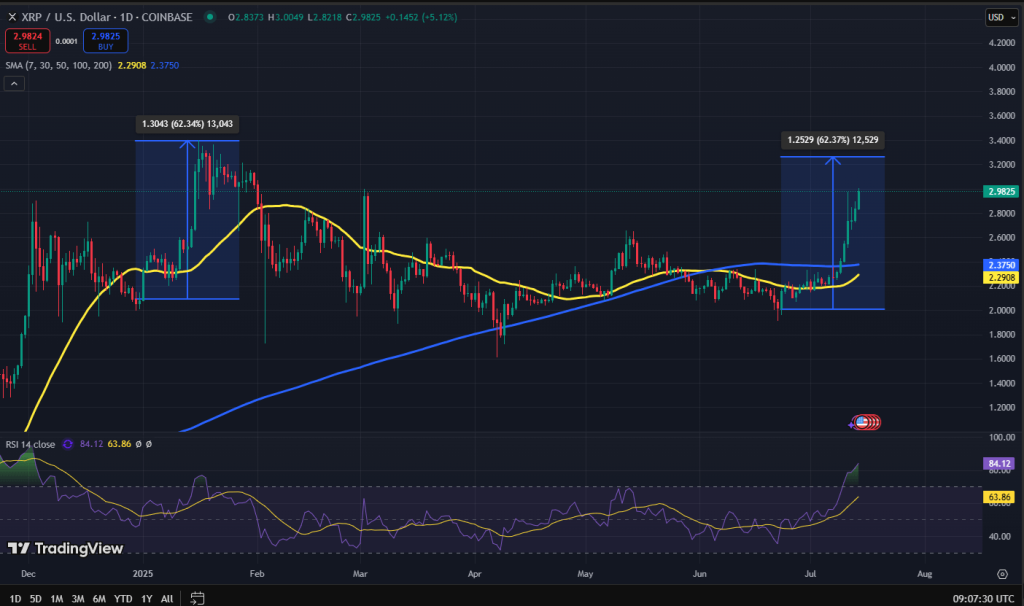Click the 84.12 value in RSI legend
The height and width of the screenshot is (606, 1024).
pos(91,444)
